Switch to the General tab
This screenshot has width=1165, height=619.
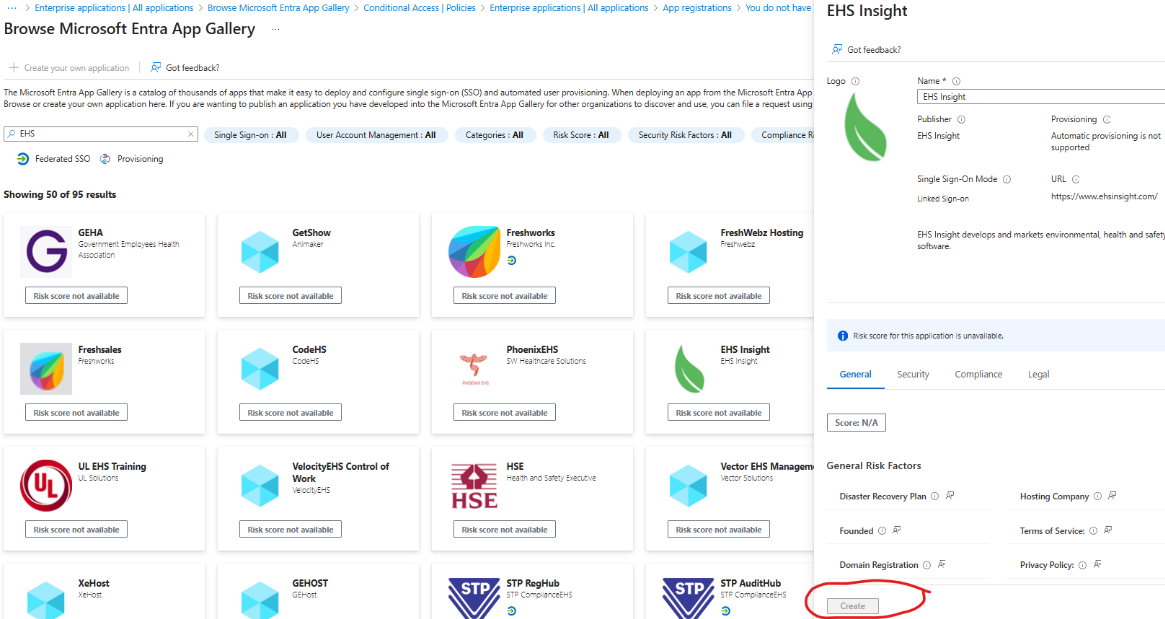[855, 375]
